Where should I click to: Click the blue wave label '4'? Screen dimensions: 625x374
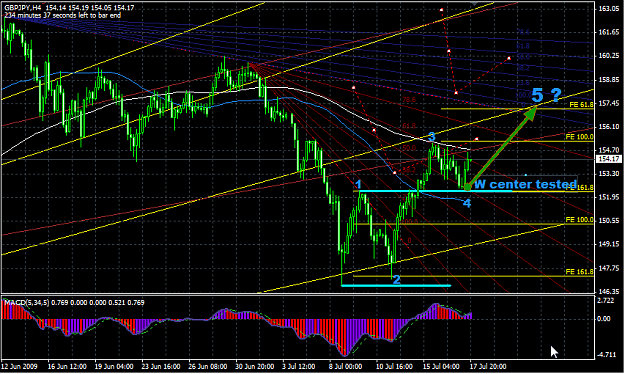[467, 203]
